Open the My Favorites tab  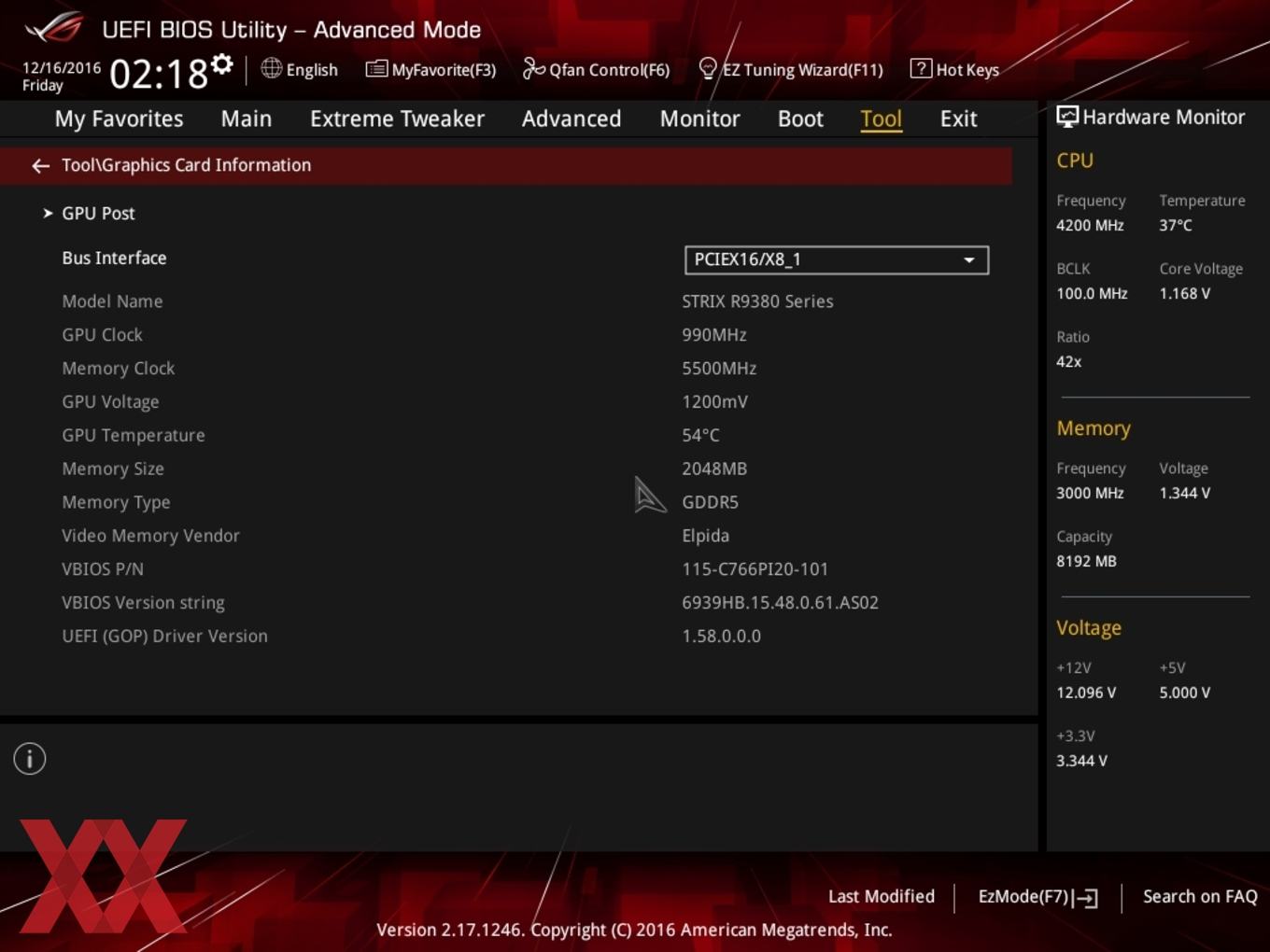pyautogui.click(x=119, y=119)
